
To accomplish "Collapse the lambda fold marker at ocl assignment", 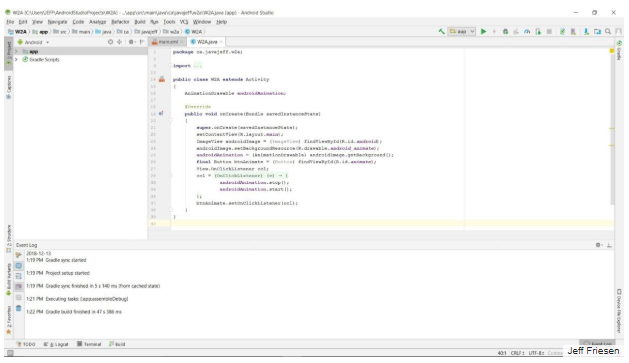I will tap(170, 175).
